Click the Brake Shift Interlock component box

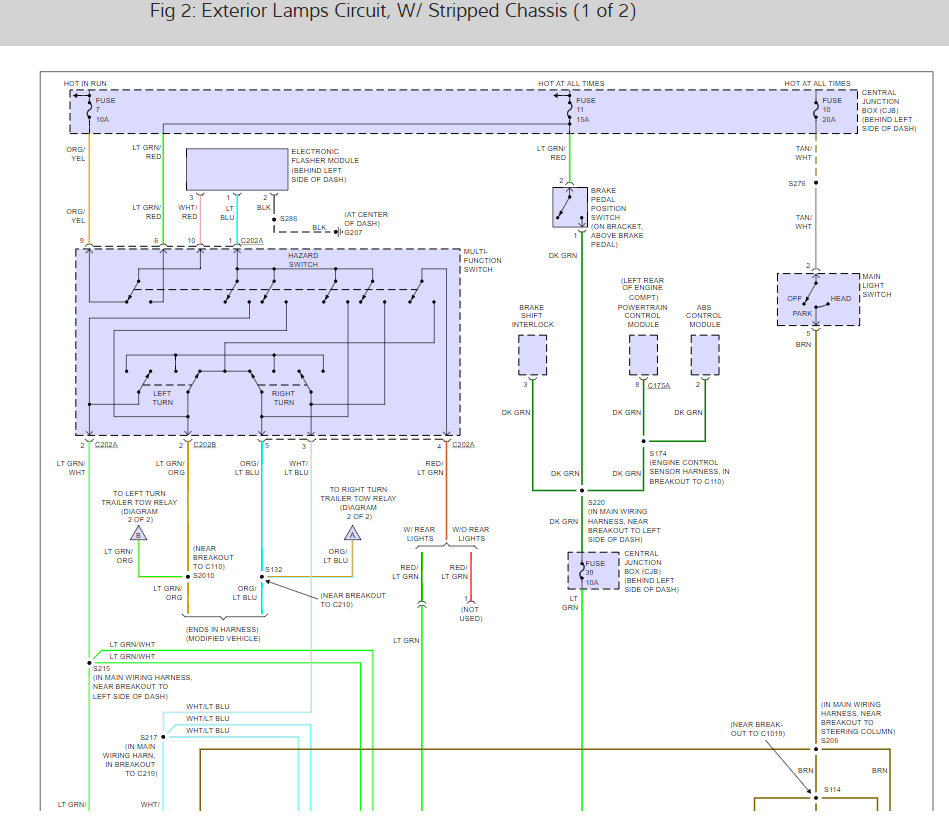point(533,355)
